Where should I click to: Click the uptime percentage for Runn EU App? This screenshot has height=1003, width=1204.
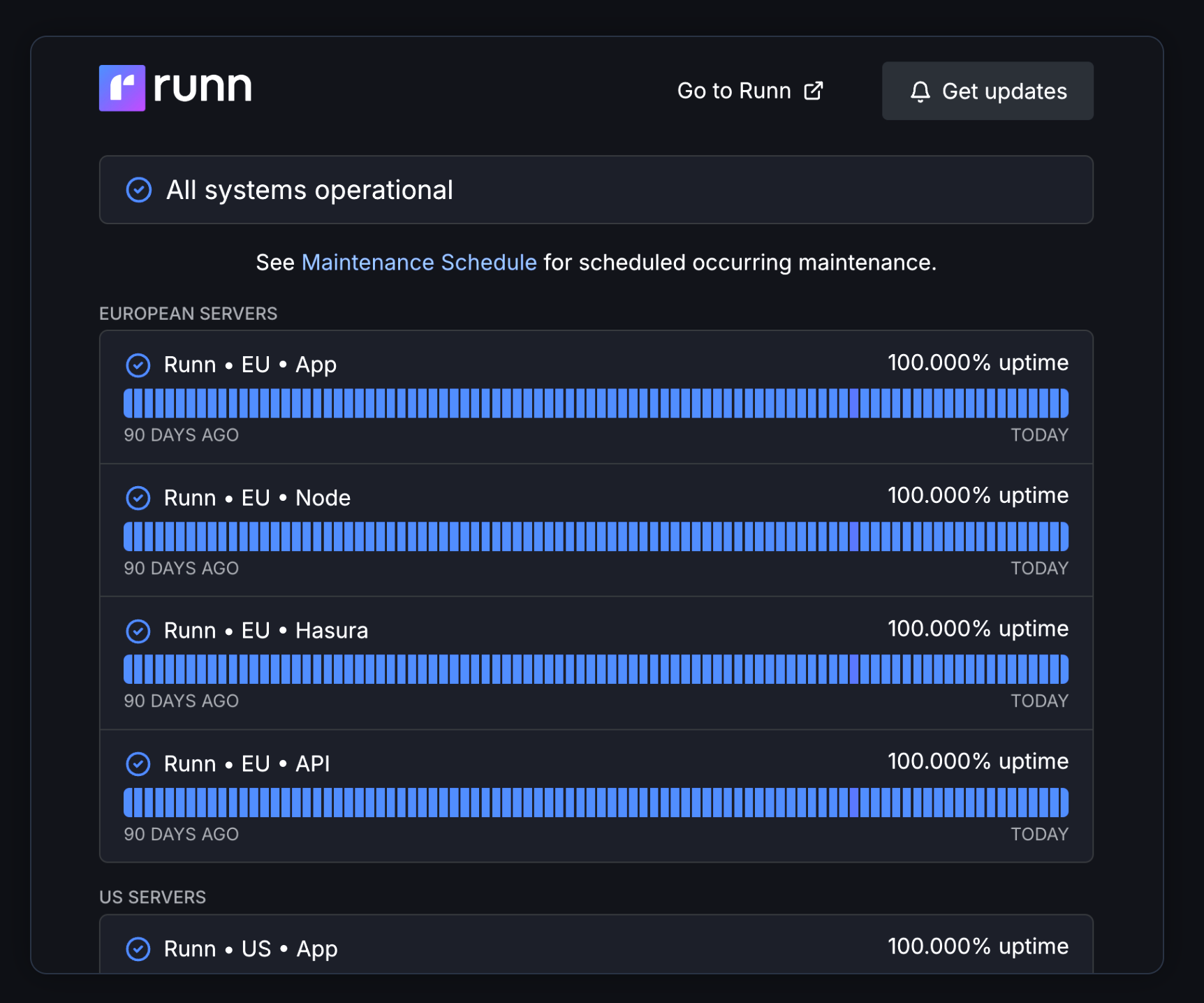tap(978, 363)
